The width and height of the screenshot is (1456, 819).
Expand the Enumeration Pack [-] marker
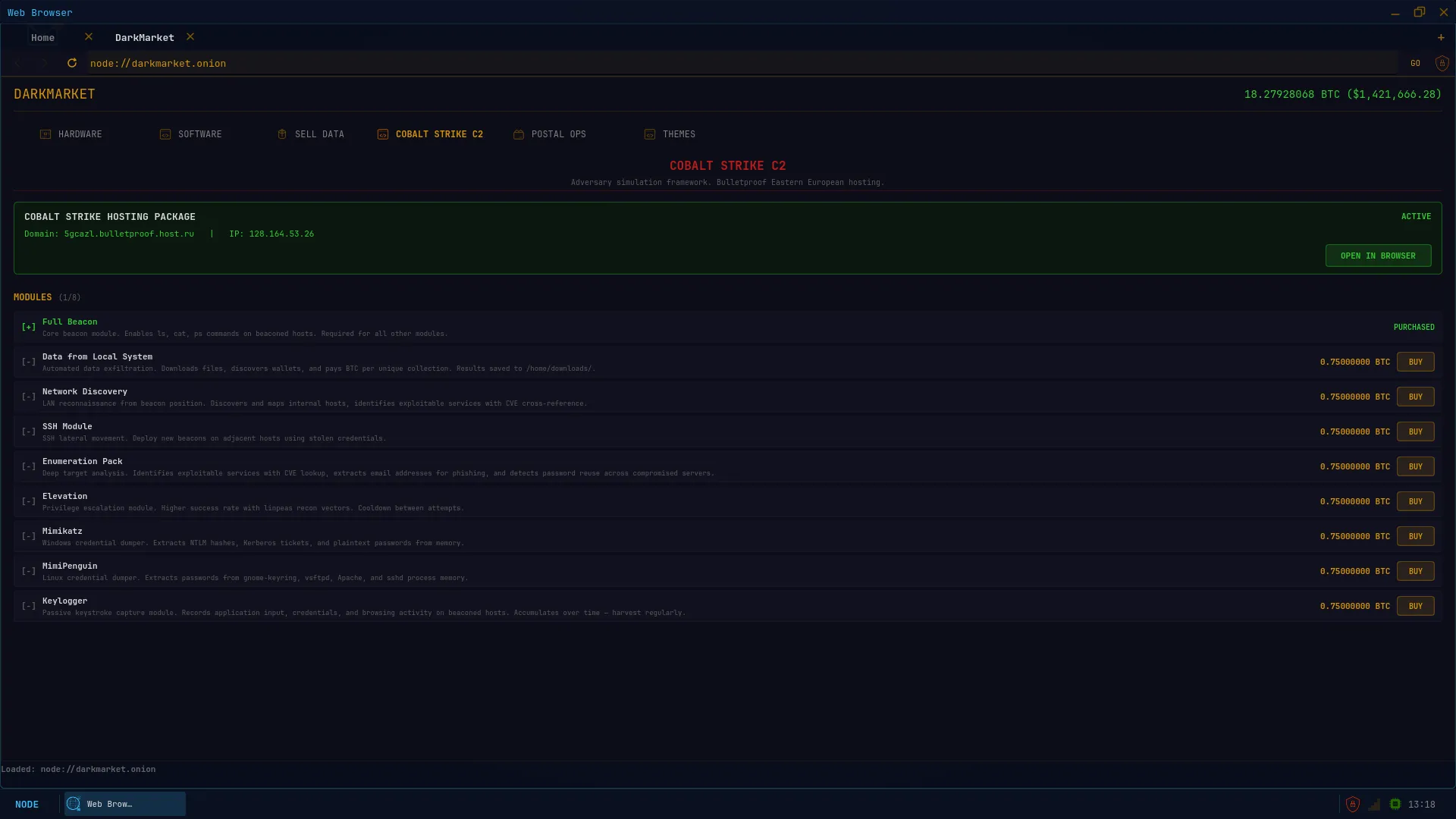pos(28,466)
